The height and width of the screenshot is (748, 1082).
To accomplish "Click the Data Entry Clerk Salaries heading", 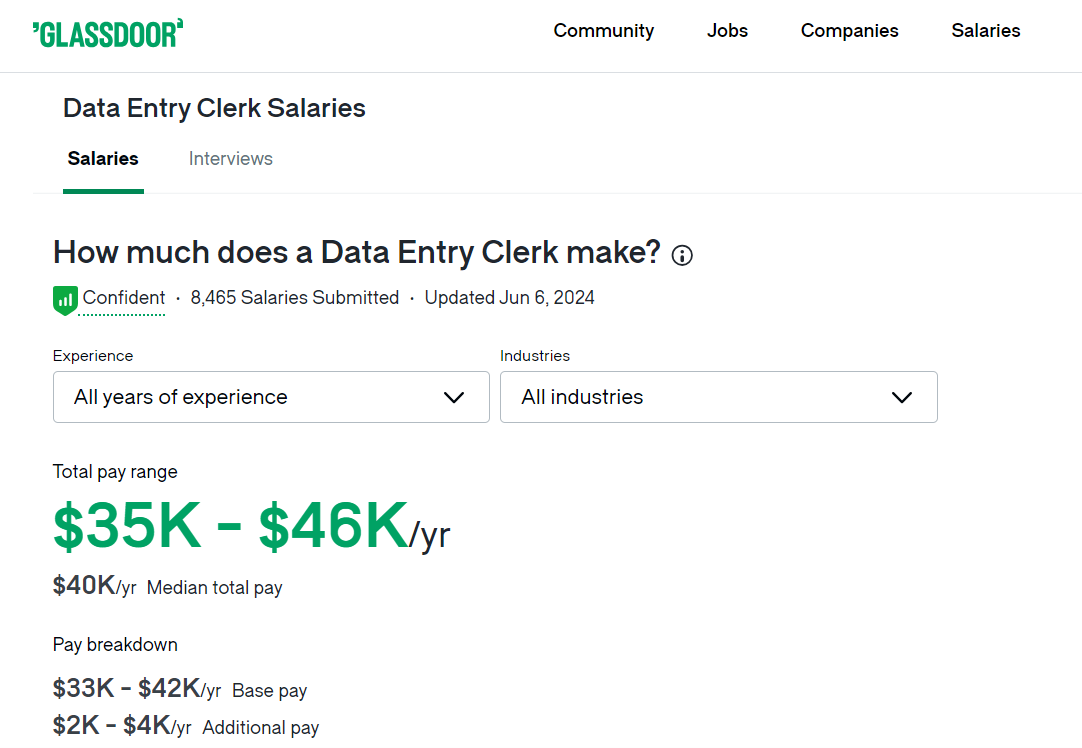I will click(214, 108).
